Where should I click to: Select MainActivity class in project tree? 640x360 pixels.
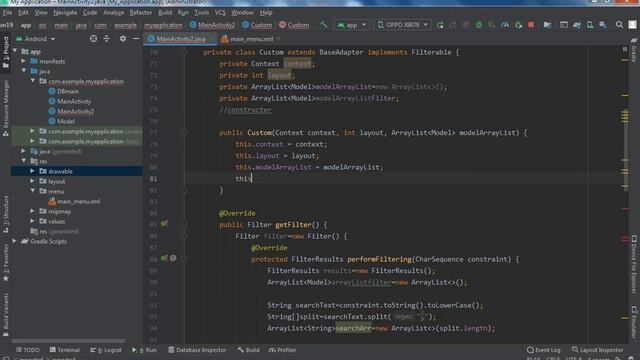pyautogui.click(x=70, y=101)
